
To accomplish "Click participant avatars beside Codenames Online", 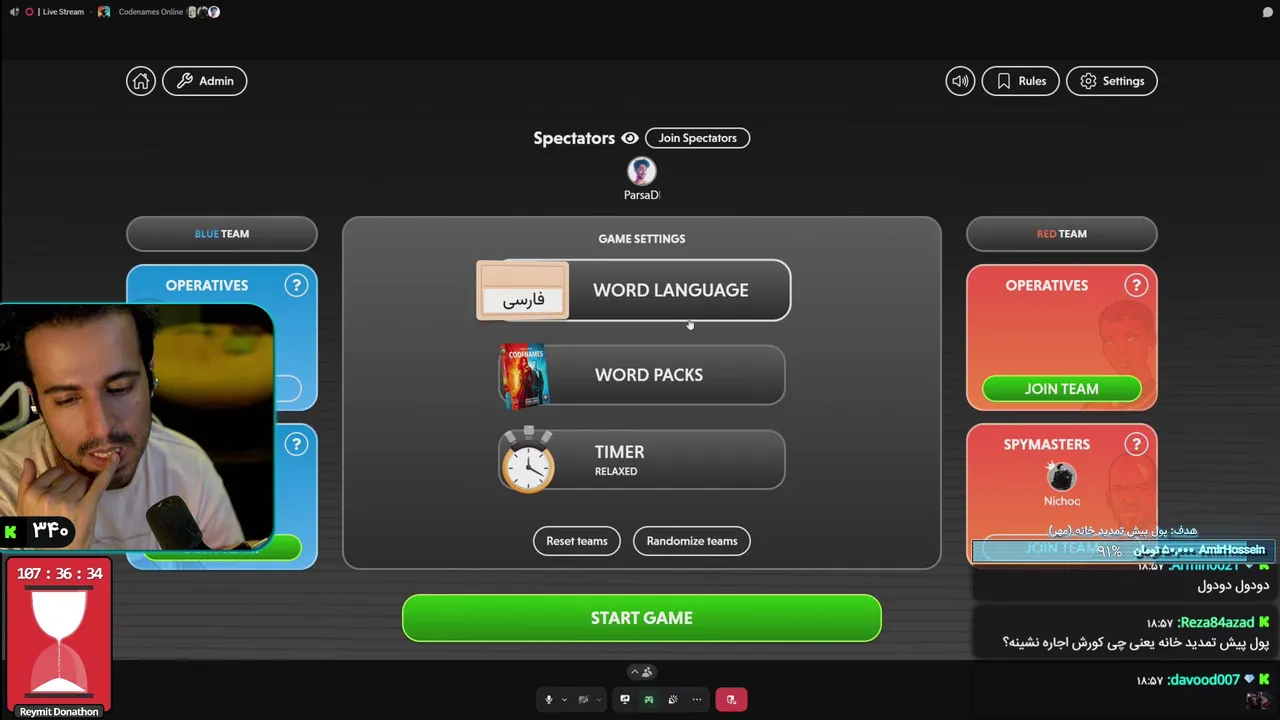I will [x=204, y=12].
